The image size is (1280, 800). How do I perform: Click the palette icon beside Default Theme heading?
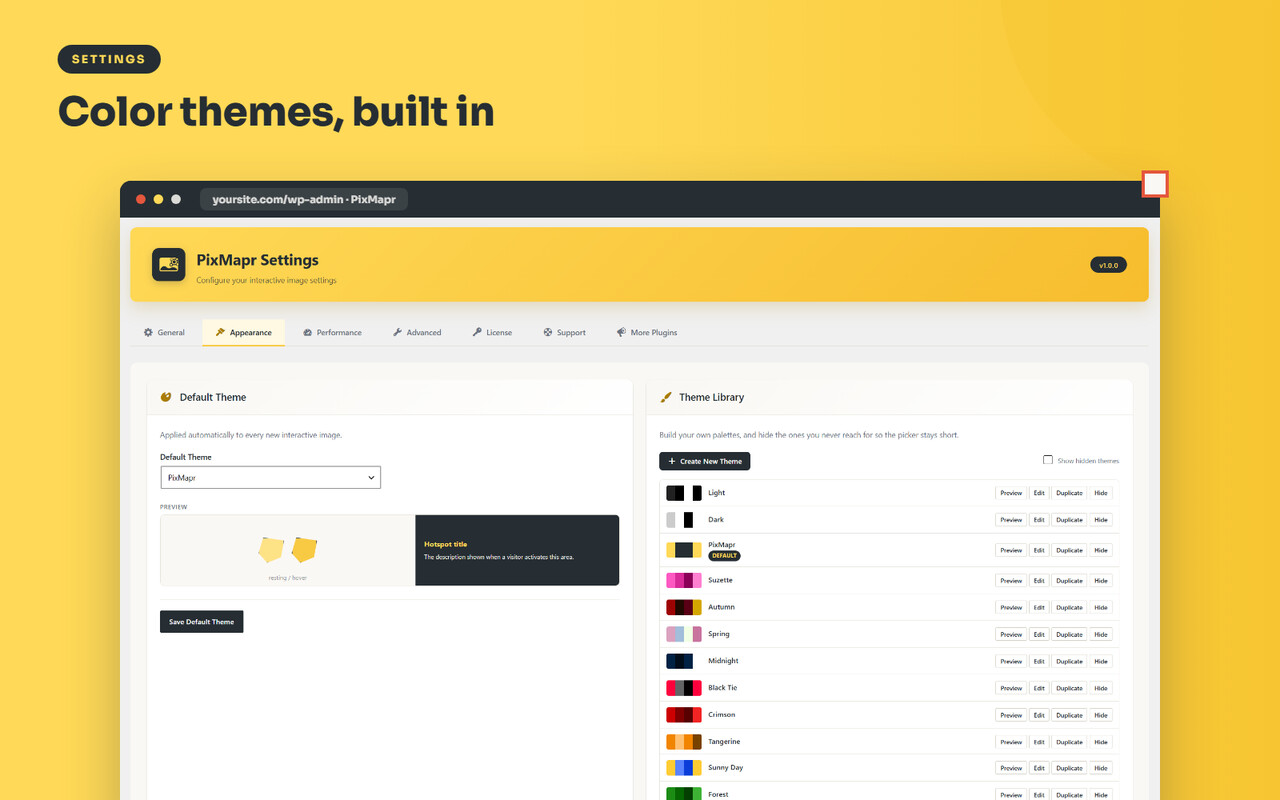tap(166, 397)
